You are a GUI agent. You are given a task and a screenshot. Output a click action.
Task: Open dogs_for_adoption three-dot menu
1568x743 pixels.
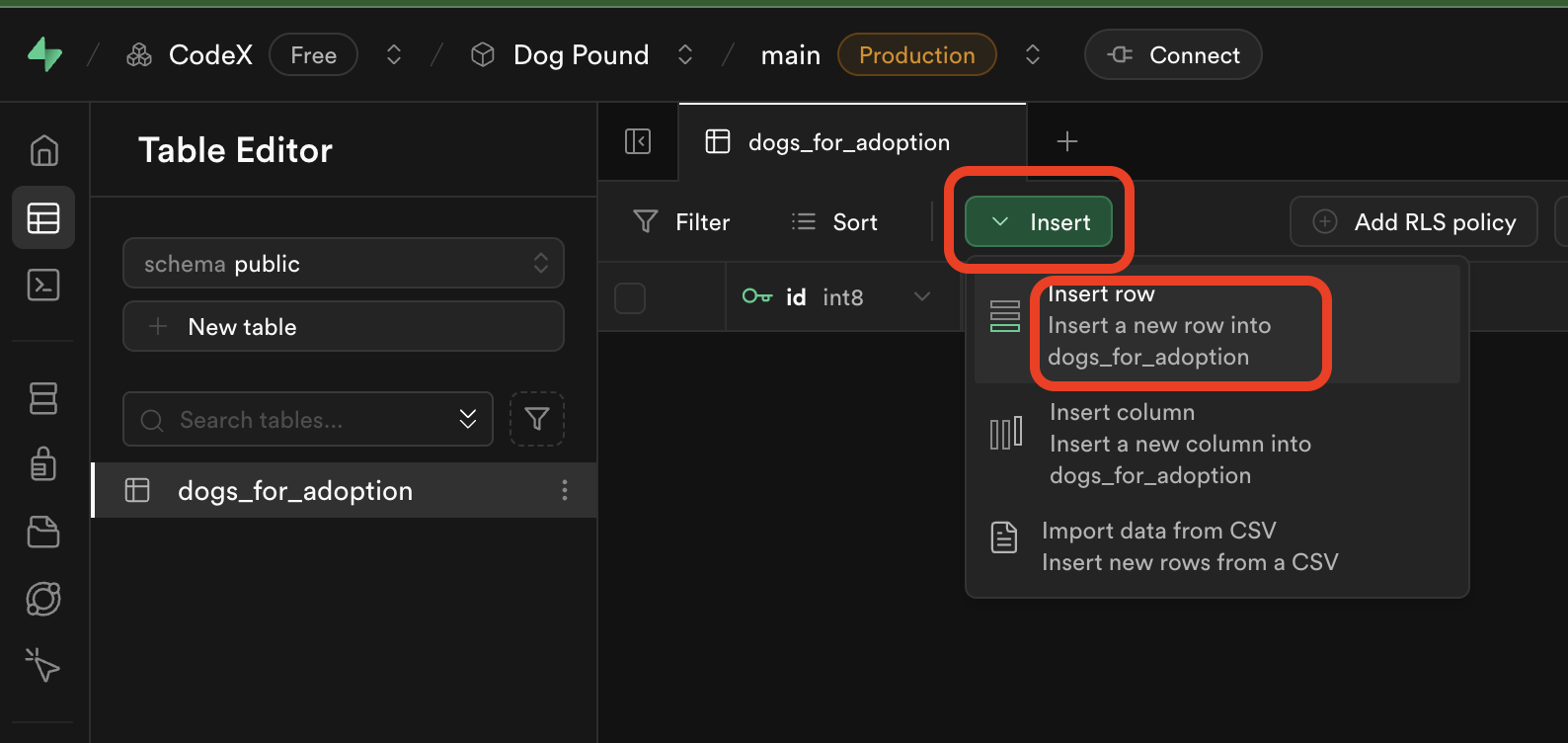pyautogui.click(x=564, y=490)
